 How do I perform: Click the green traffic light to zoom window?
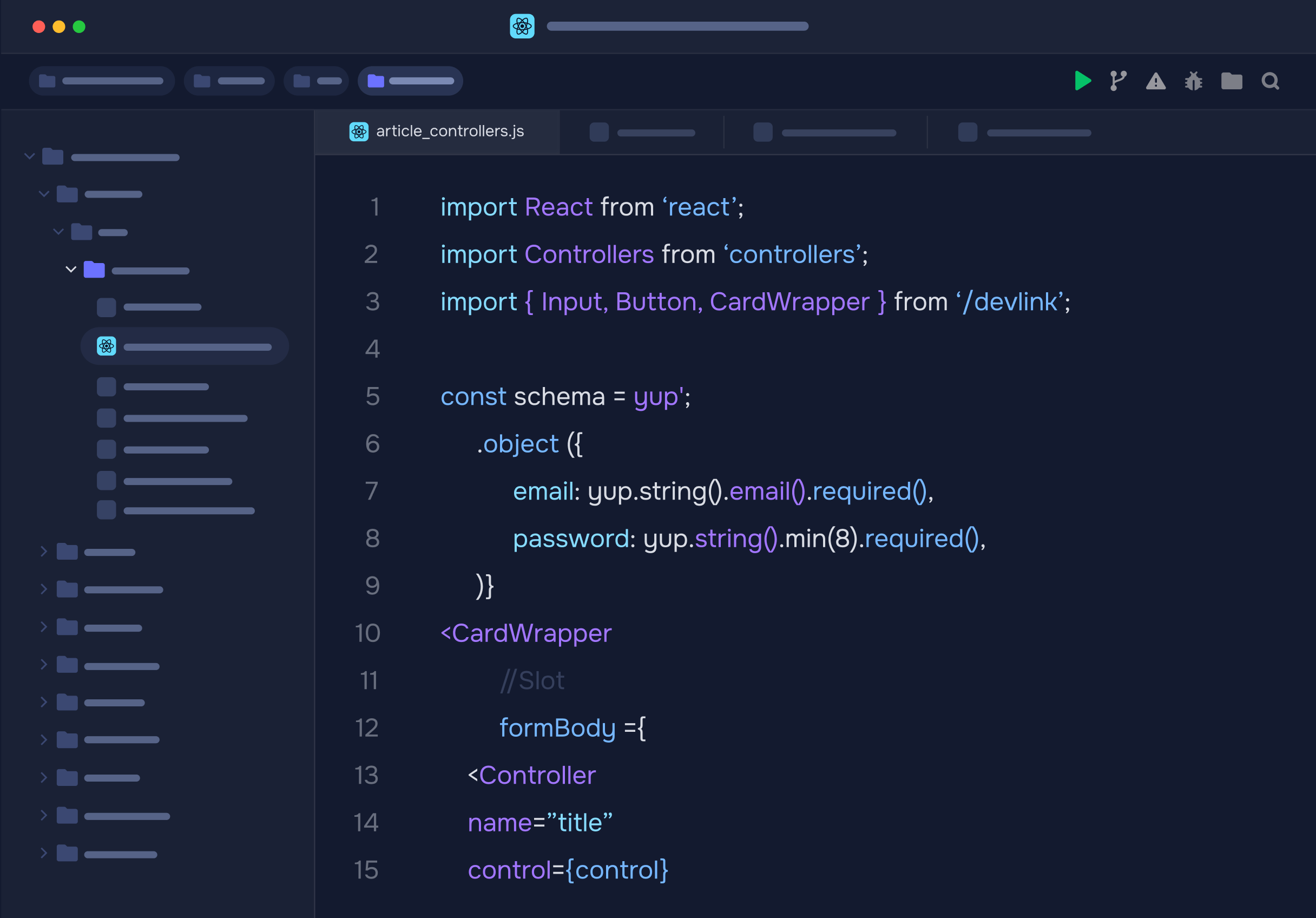[80, 27]
